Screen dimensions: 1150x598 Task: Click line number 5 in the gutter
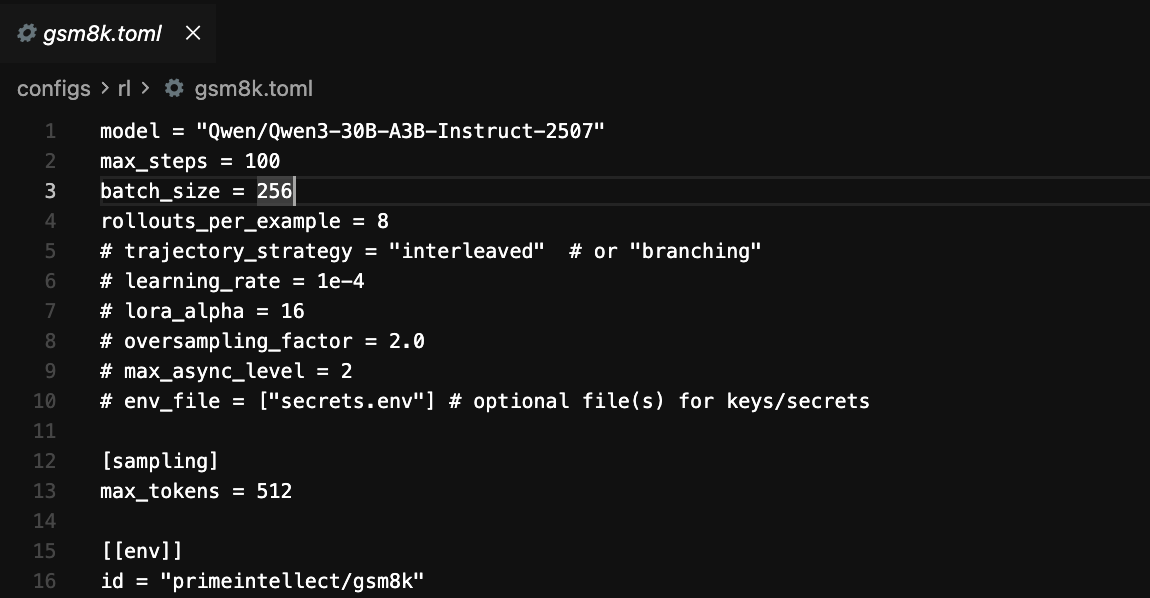(50, 251)
